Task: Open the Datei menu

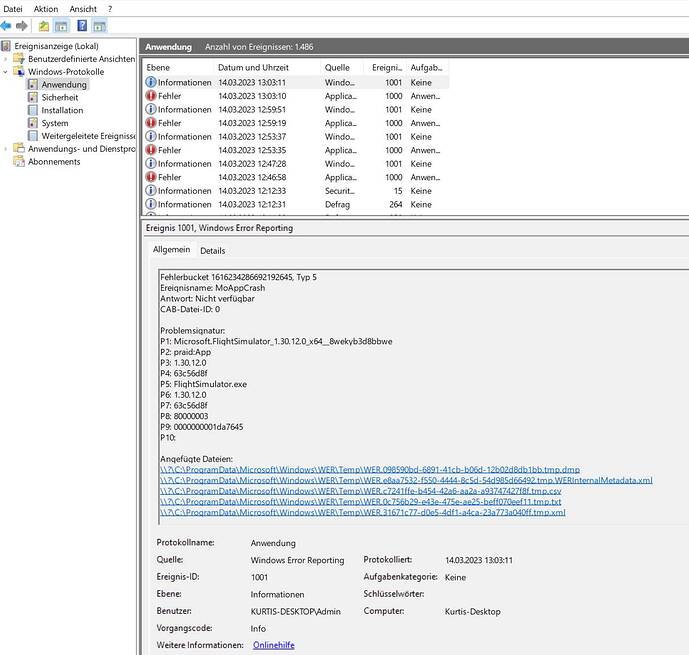Action: point(13,9)
